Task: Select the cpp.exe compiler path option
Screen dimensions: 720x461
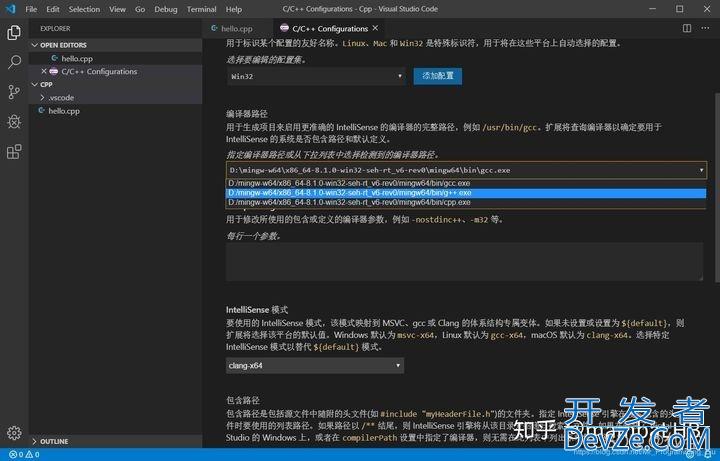Action: click(466, 202)
